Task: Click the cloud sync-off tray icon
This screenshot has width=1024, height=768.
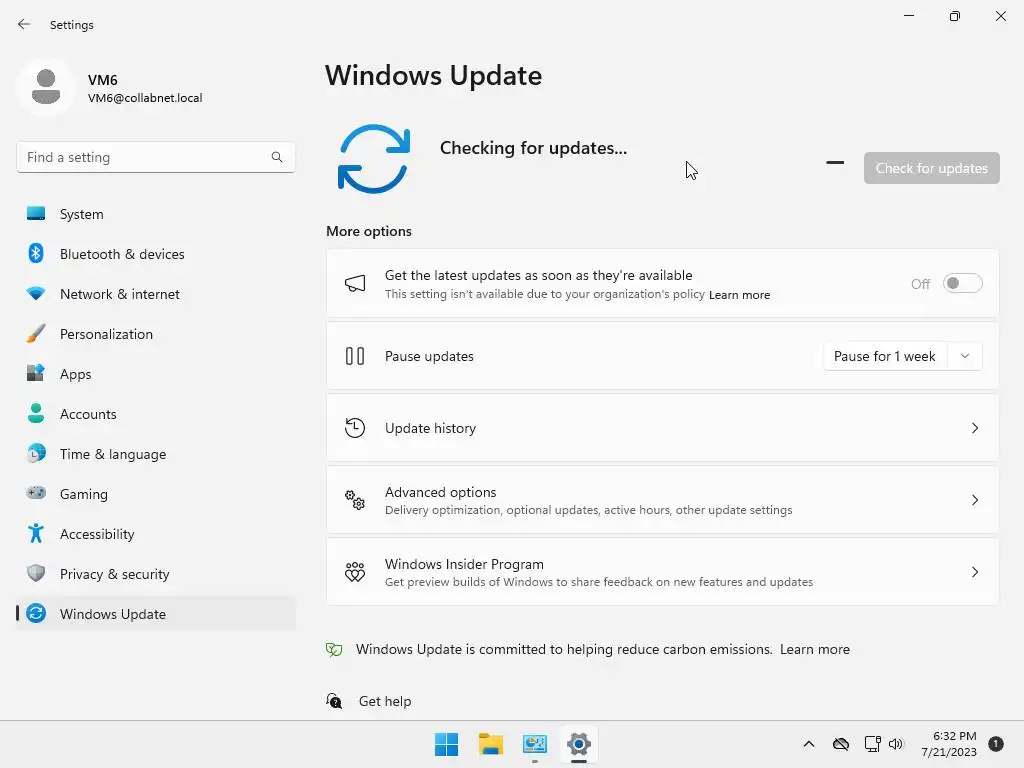Action: 841,744
